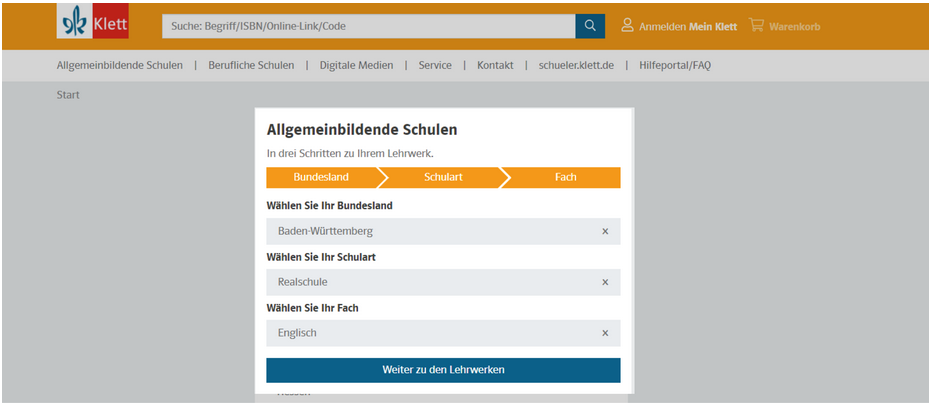Remove the Realschule selection with X

point(605,282)
